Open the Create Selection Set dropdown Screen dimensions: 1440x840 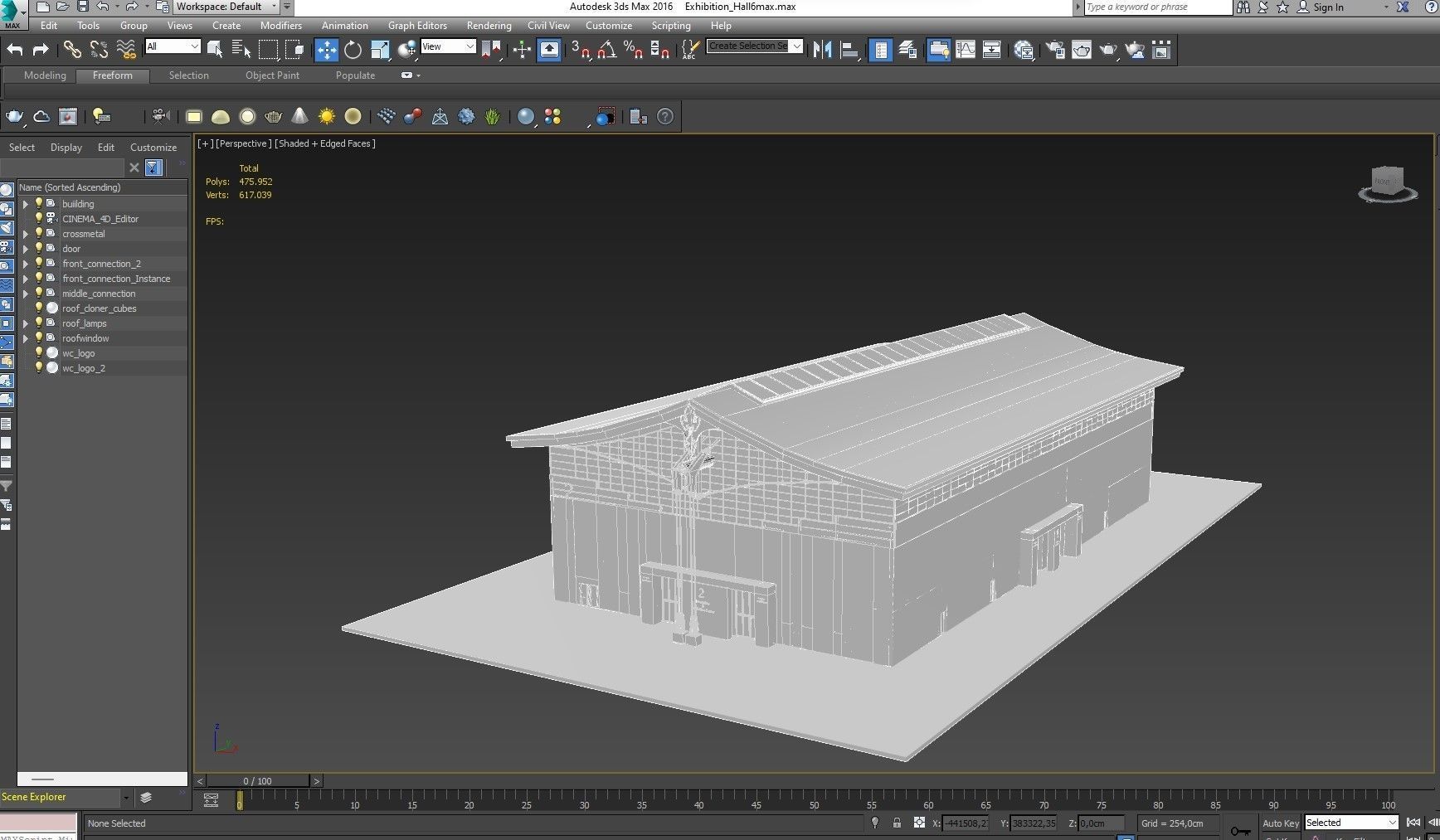pyautogui.click(x=754, y=46)
